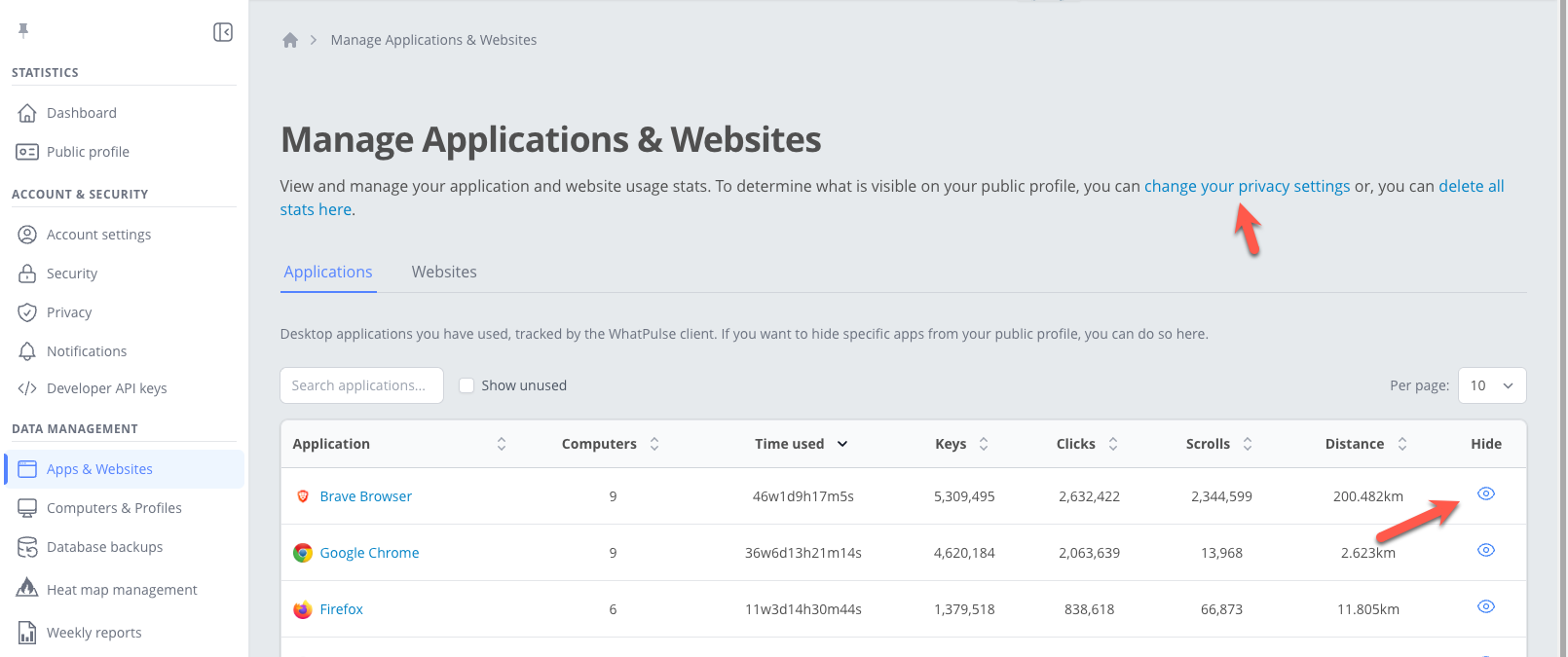Image resolution: width=1568 pixels, height=657 pixels.
Task: Go to home via breadcrumb house icon
Action: (290, 40)
